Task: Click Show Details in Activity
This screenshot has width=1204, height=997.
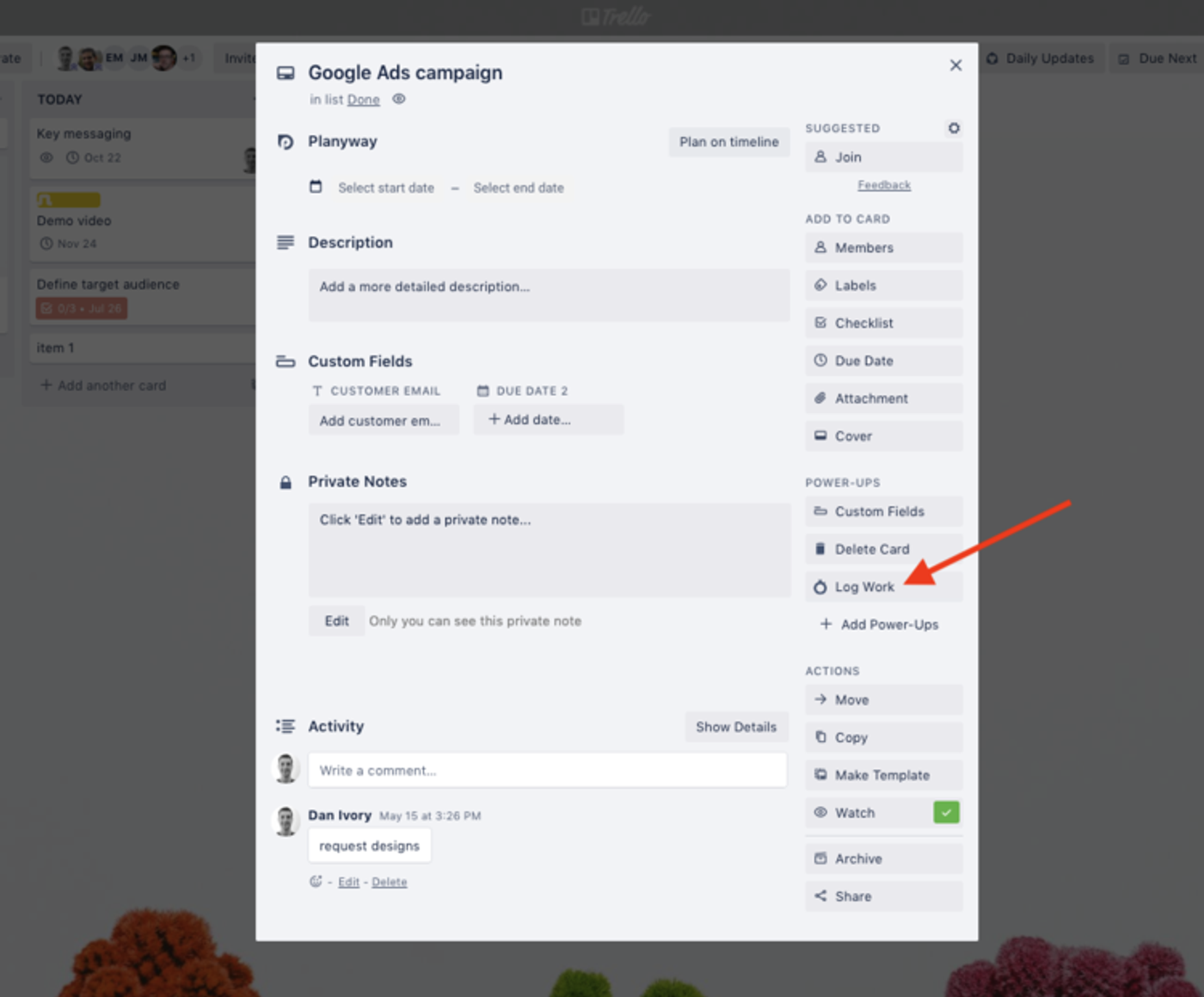Action: click(x=736, y=727)
